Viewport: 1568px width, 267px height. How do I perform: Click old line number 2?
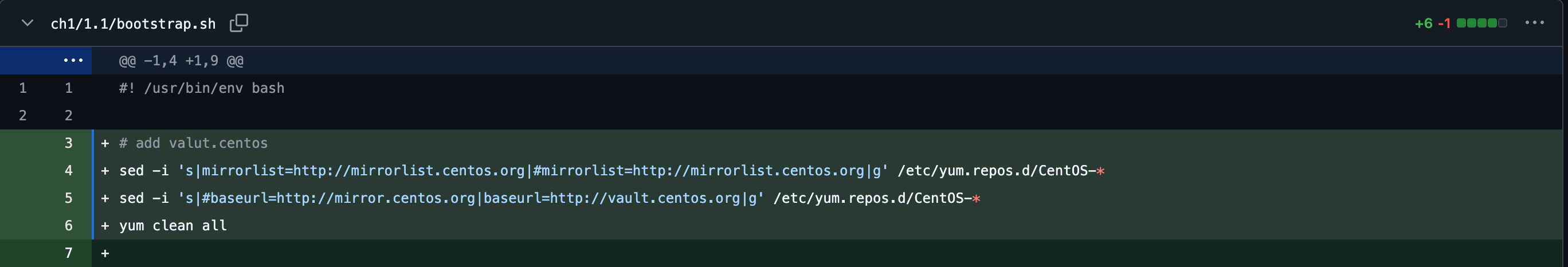(x=22, y=116)
